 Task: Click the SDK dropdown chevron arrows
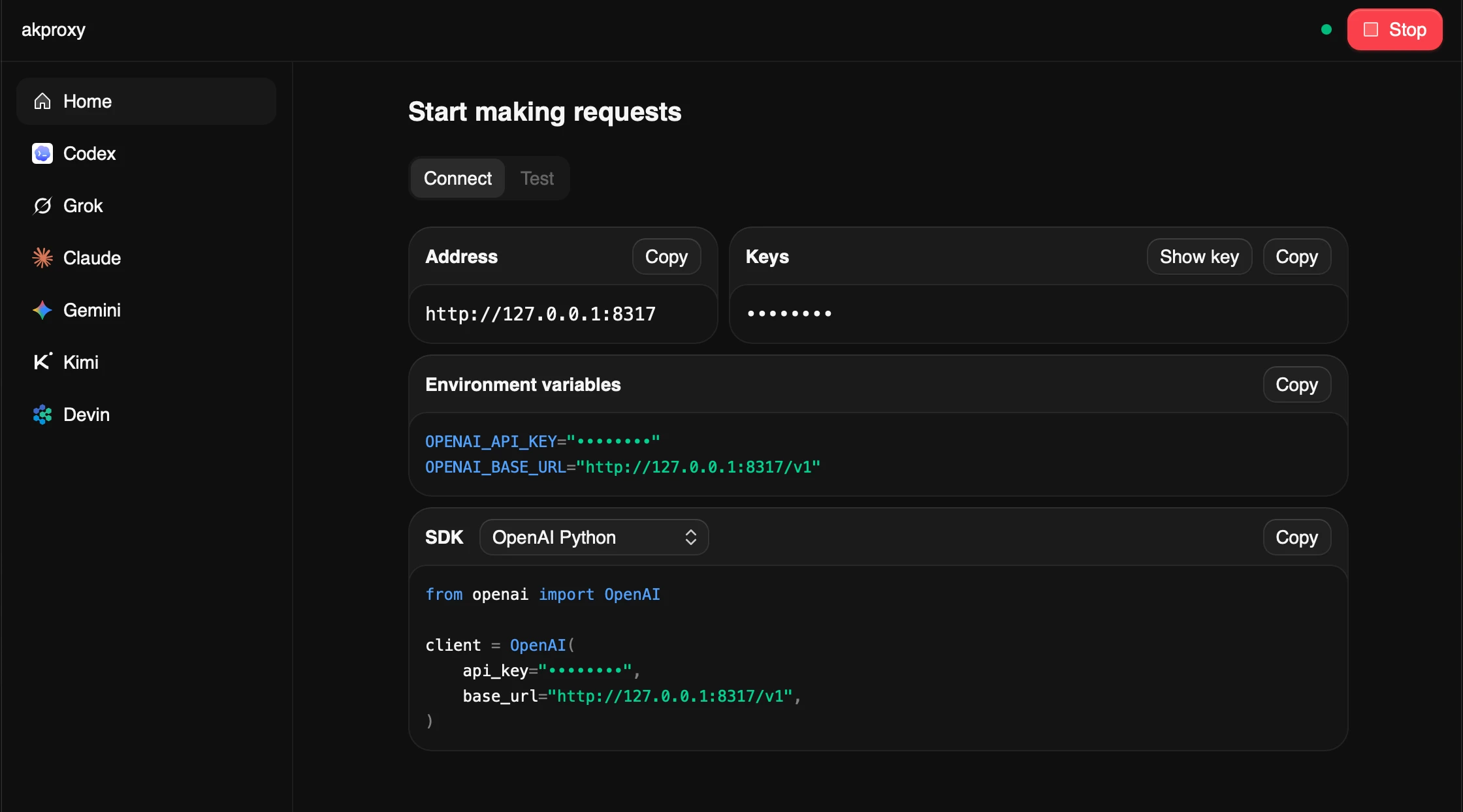pyautogui.click(x=690, y=537)
